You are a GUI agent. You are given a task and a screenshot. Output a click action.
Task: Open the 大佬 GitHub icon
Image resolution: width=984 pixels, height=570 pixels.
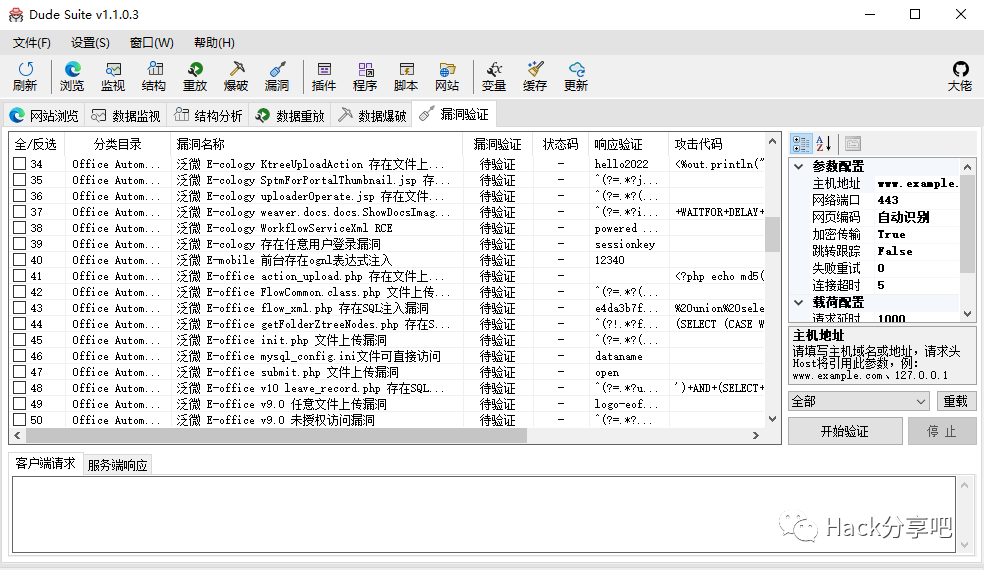point(960,77)
